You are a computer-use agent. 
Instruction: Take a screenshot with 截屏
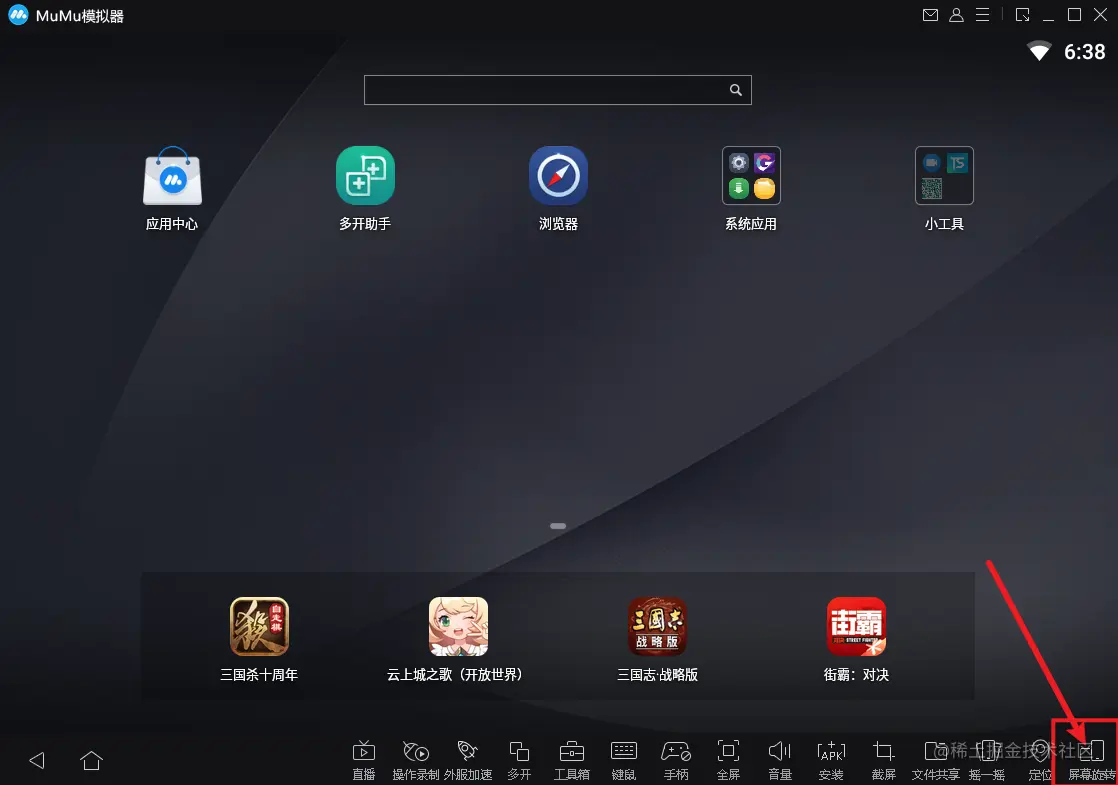(883, 760)
